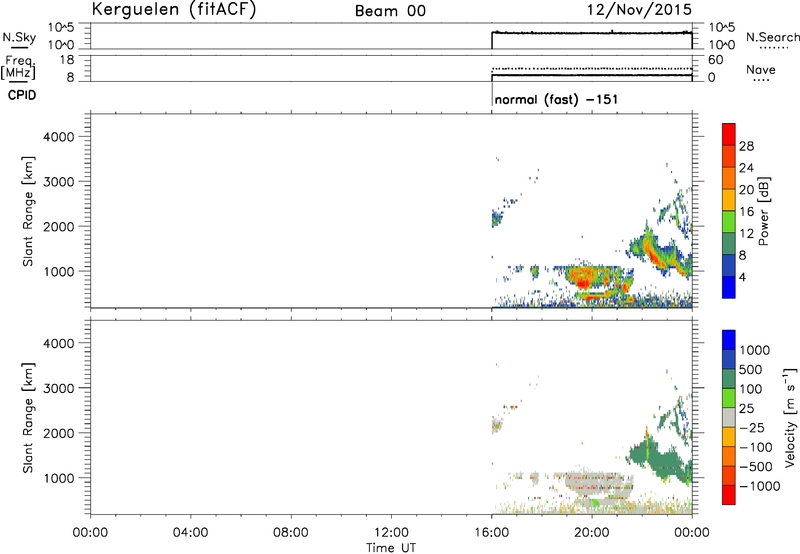Click the 'CPID' label
This screenshot has height=554, width=800.
click(22, 95)
